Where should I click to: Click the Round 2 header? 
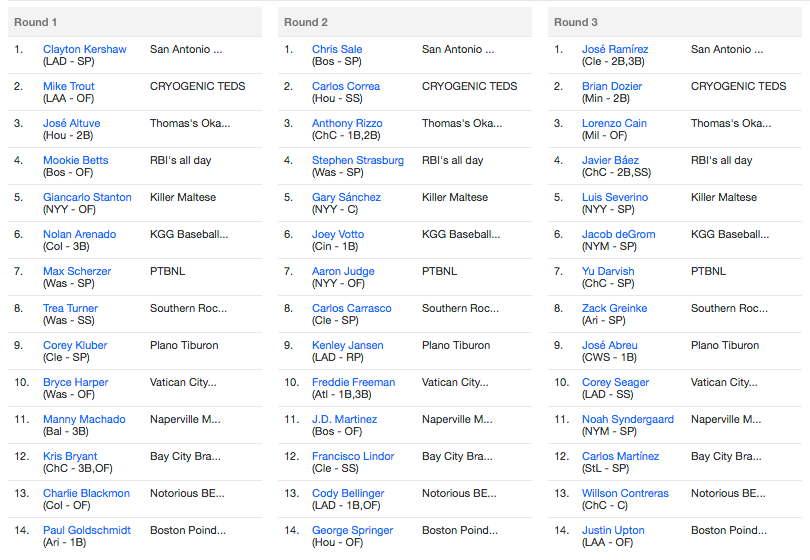[x=405, y=22]
